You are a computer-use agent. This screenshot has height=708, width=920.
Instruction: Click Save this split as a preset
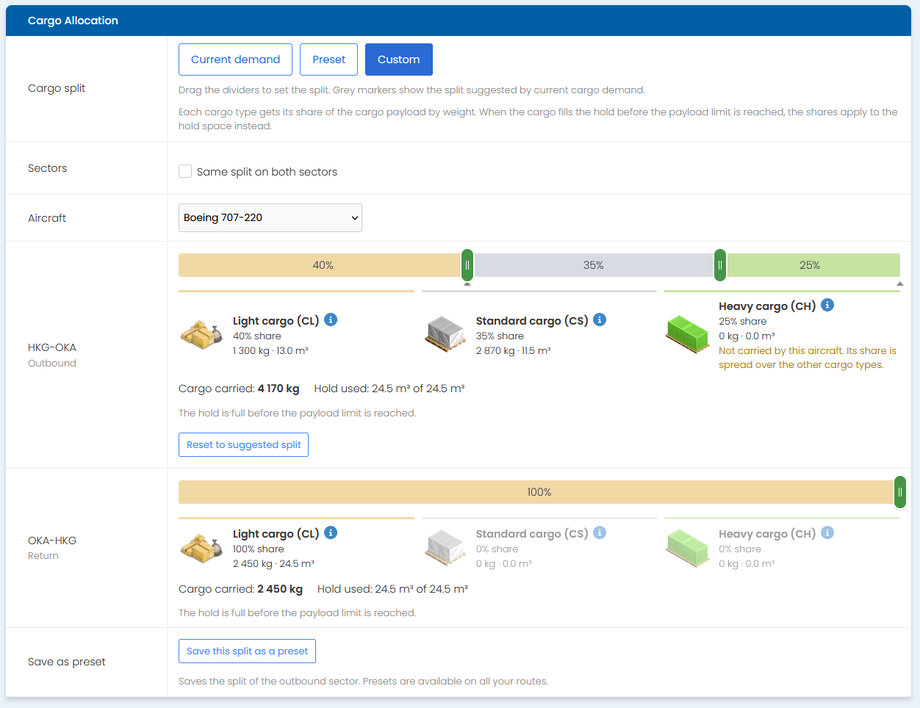[247, 651]
